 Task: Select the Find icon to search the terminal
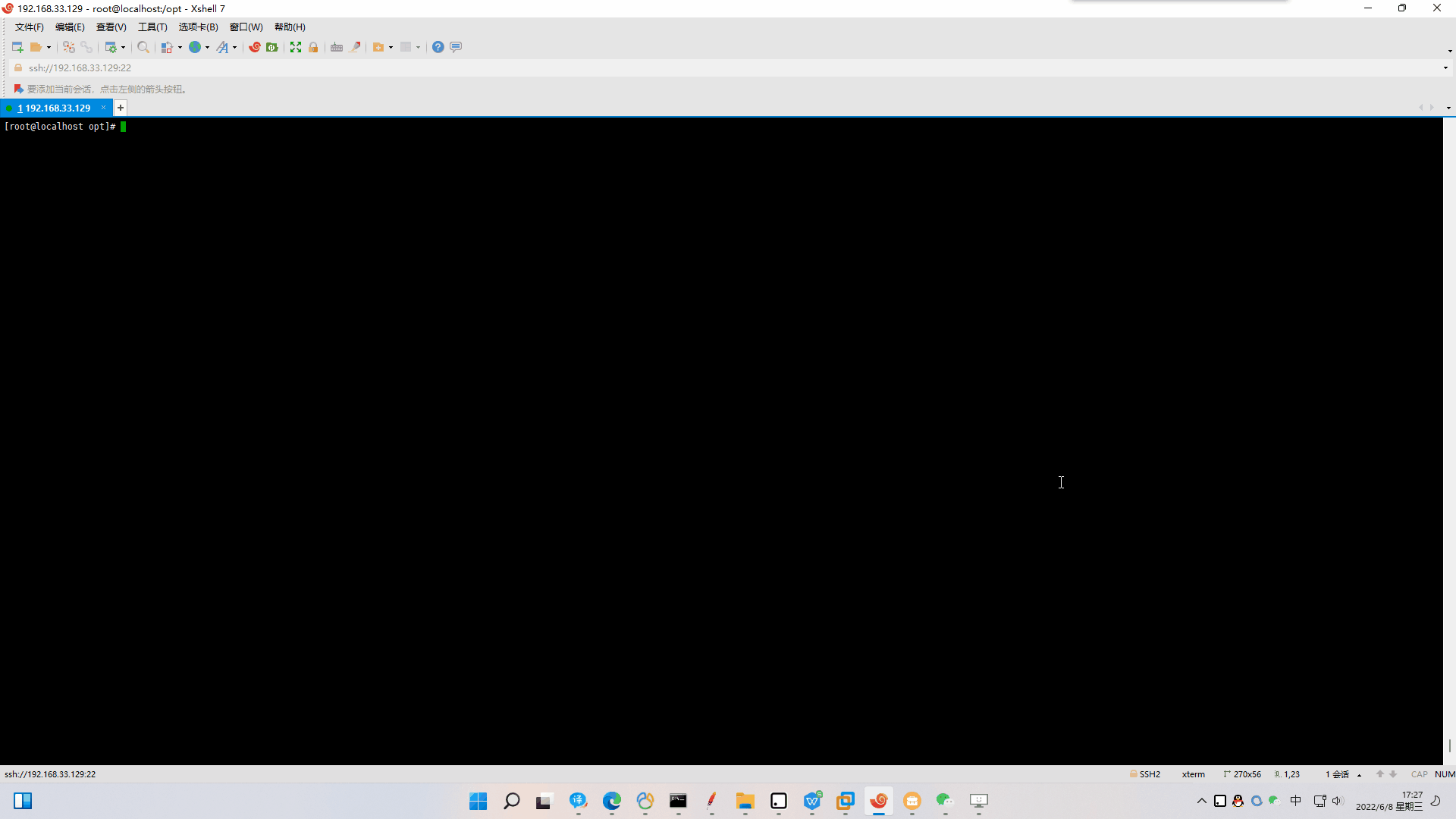[144, 47]
